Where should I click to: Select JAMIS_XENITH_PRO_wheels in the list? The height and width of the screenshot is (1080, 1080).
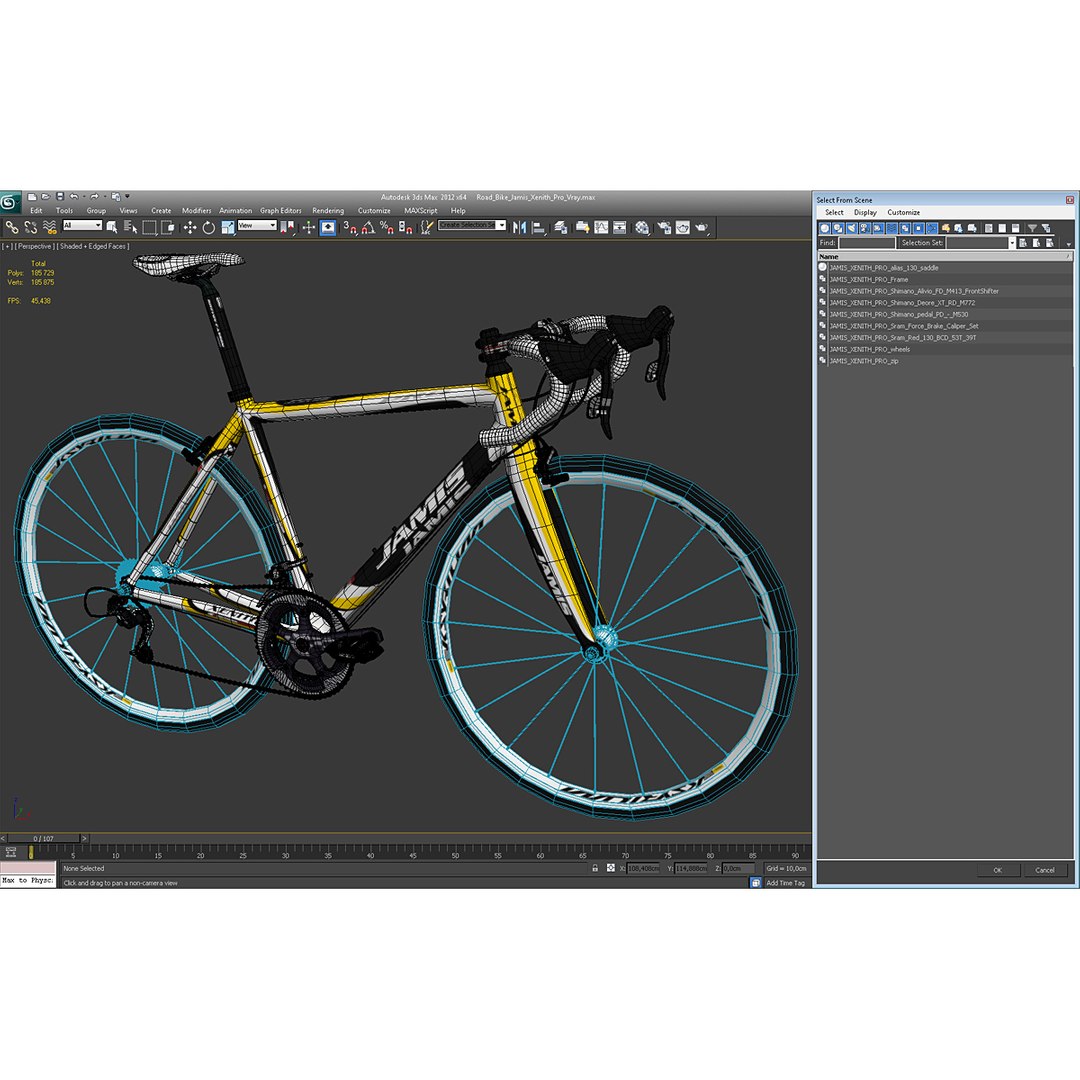(x=945, y=349)
